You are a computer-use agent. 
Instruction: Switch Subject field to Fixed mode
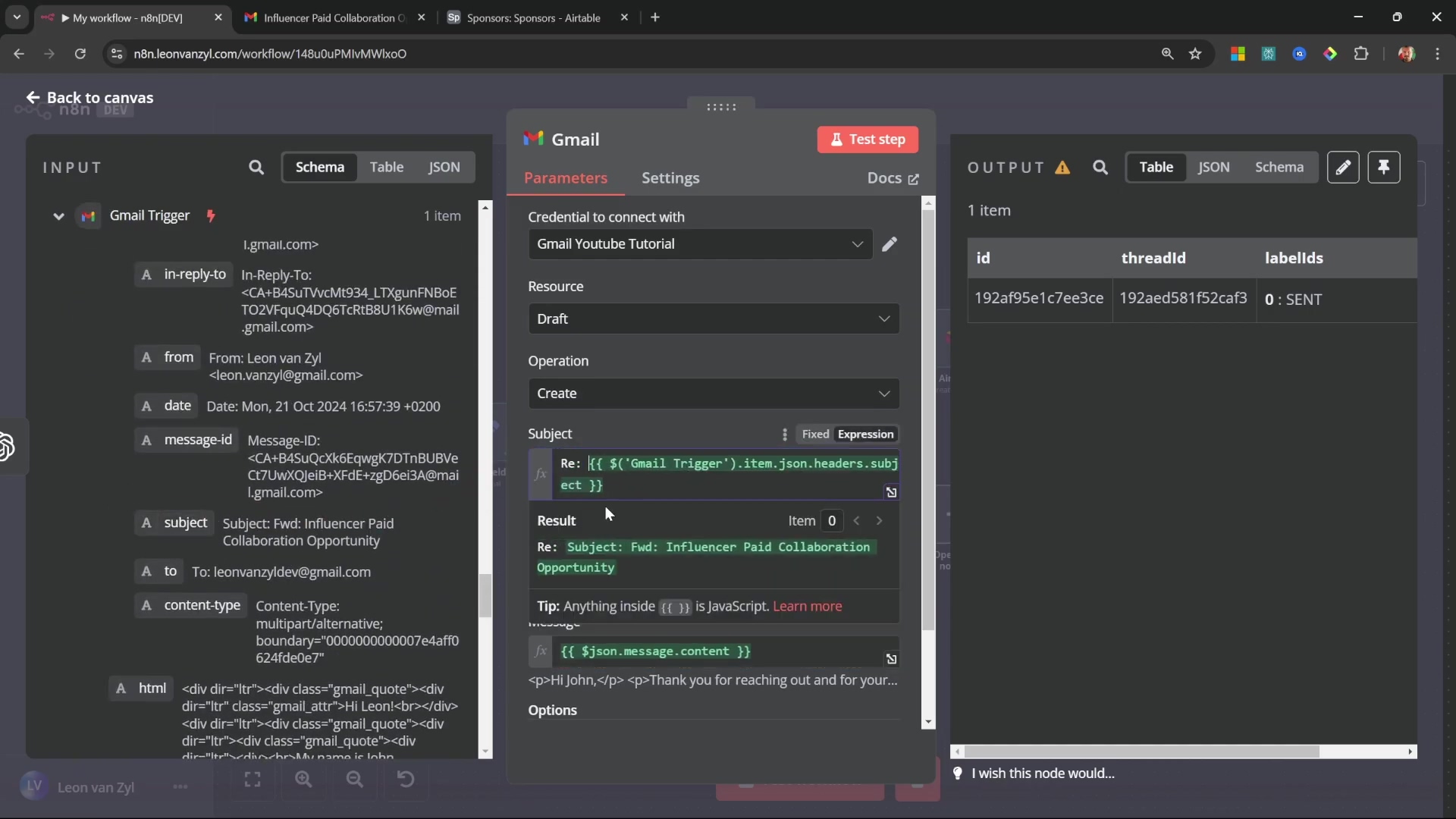coord(815,435)
